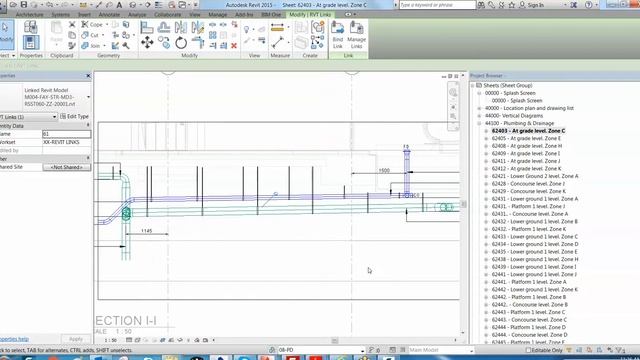Select sheet 62421 - Lower Ground 2 level. Zone A
Viewport: 640px width, 360px height.
[x=535, y=176]
